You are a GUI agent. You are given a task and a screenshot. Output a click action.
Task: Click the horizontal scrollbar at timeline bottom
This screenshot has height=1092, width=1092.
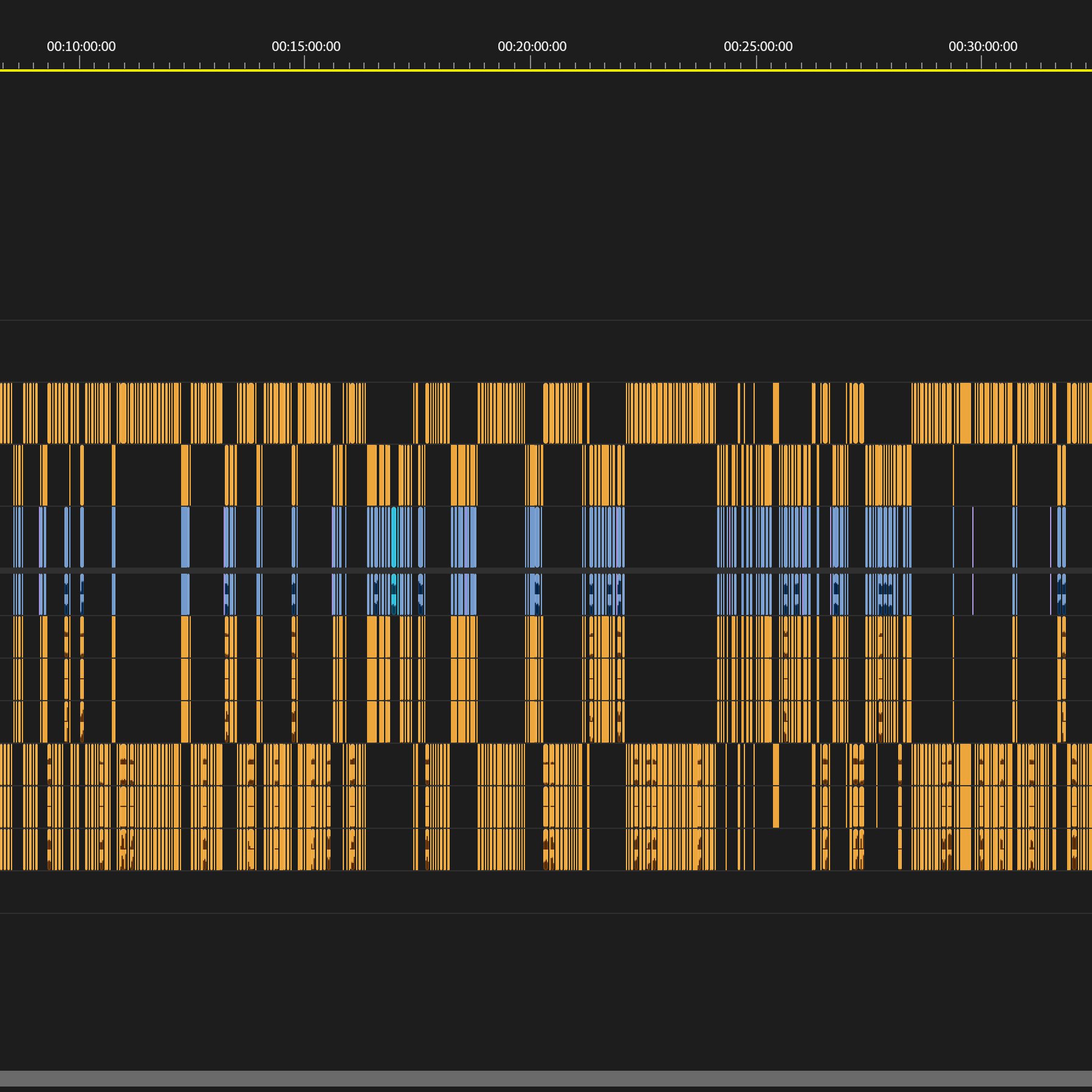pos(546,1079)
